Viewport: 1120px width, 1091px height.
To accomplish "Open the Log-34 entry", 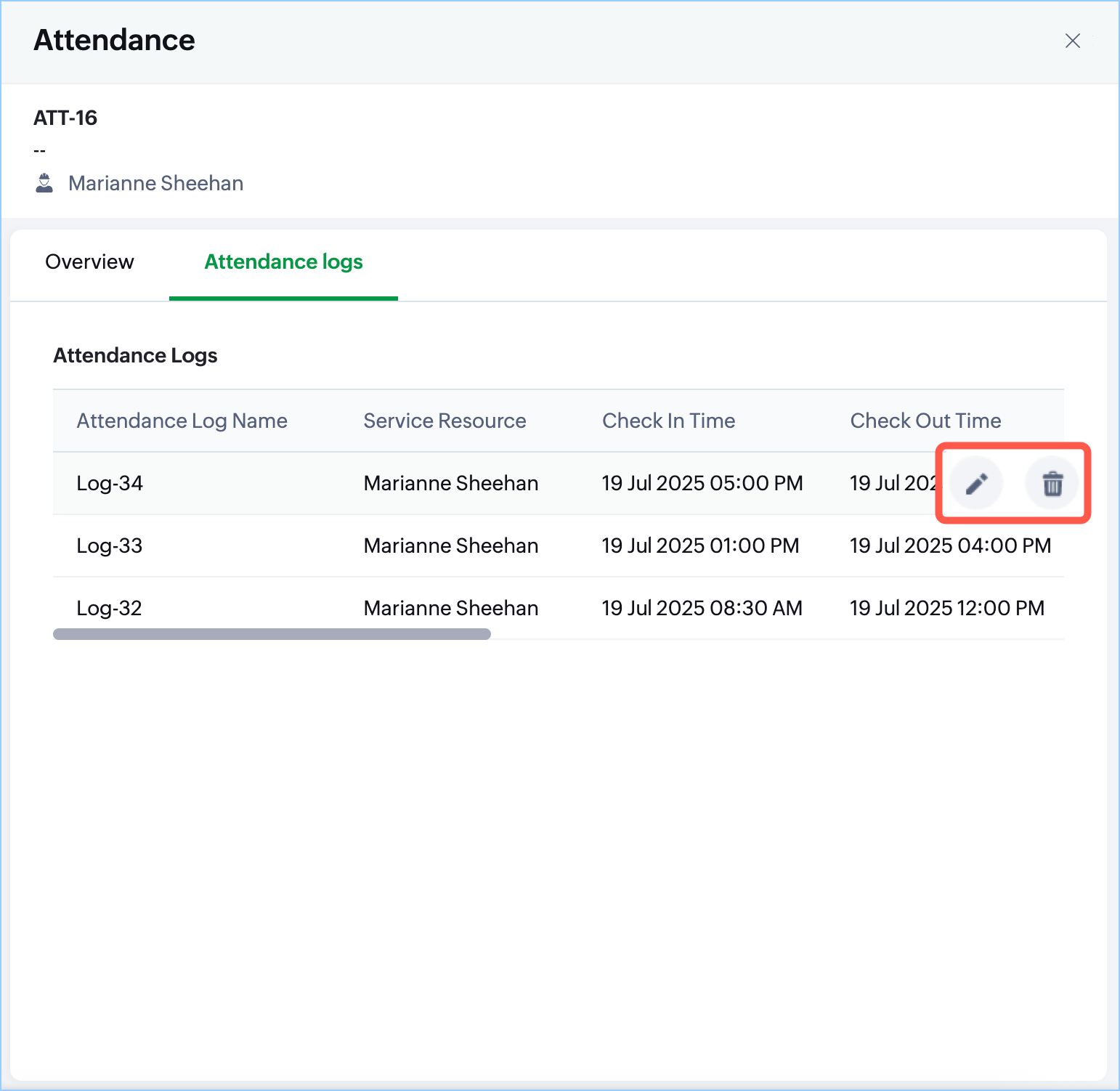I will coord(110,483).
